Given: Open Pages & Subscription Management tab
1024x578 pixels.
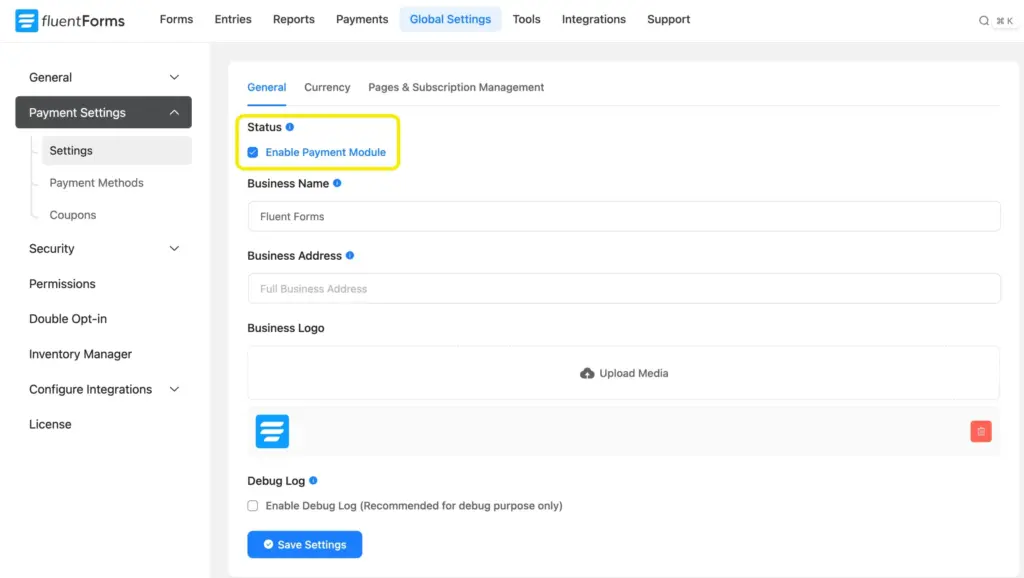Looking at the screenshot, I should pyautogui.click(x=455, y=87).
